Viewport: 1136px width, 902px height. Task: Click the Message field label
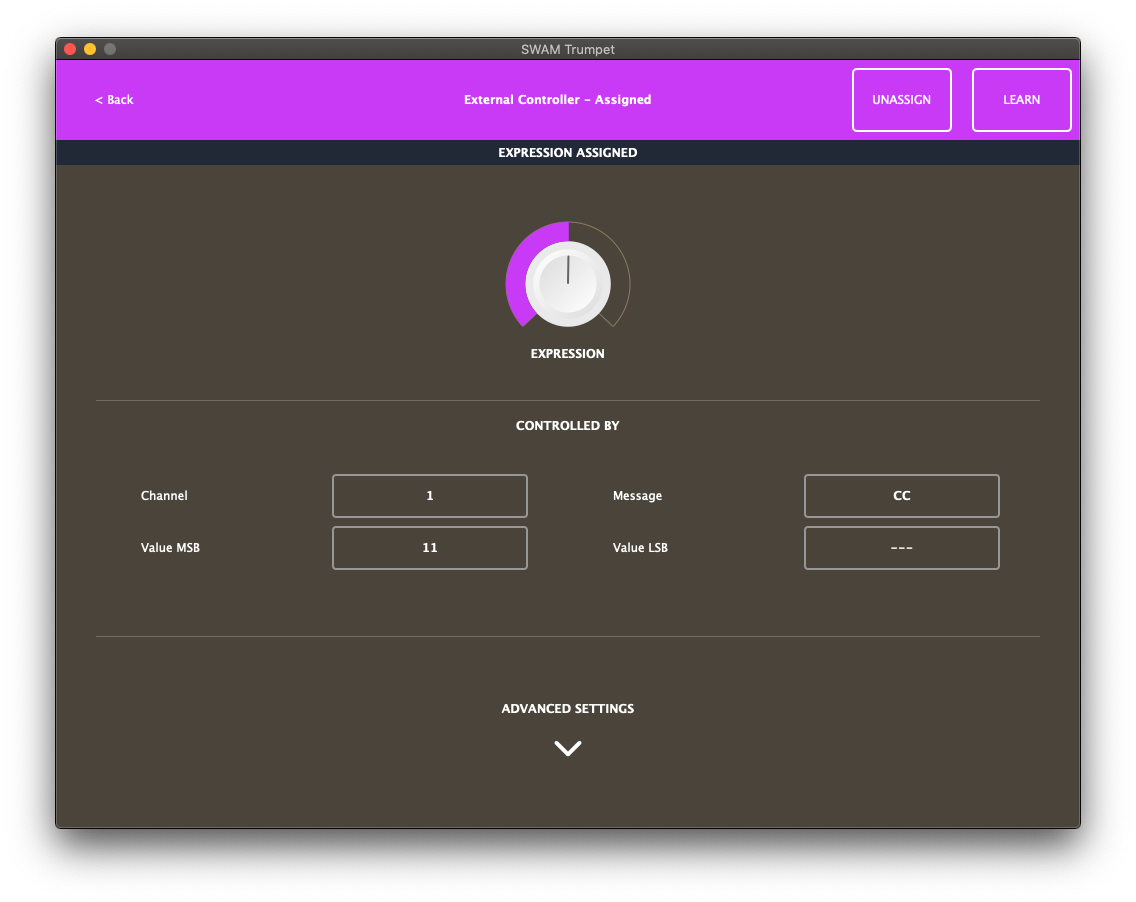click(638, 495)
